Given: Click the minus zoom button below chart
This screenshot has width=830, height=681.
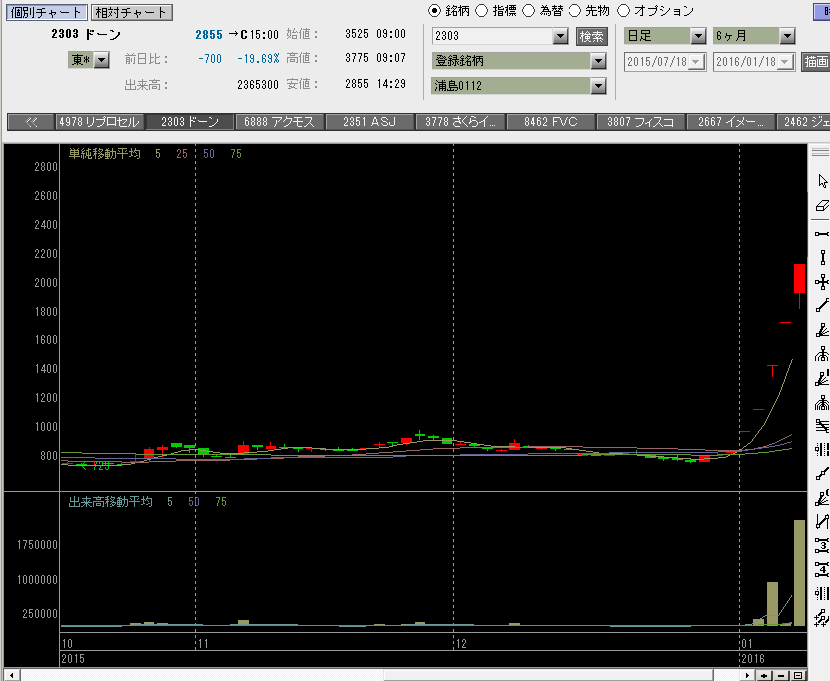Looking at the screenshot, I should pos(781,676).
